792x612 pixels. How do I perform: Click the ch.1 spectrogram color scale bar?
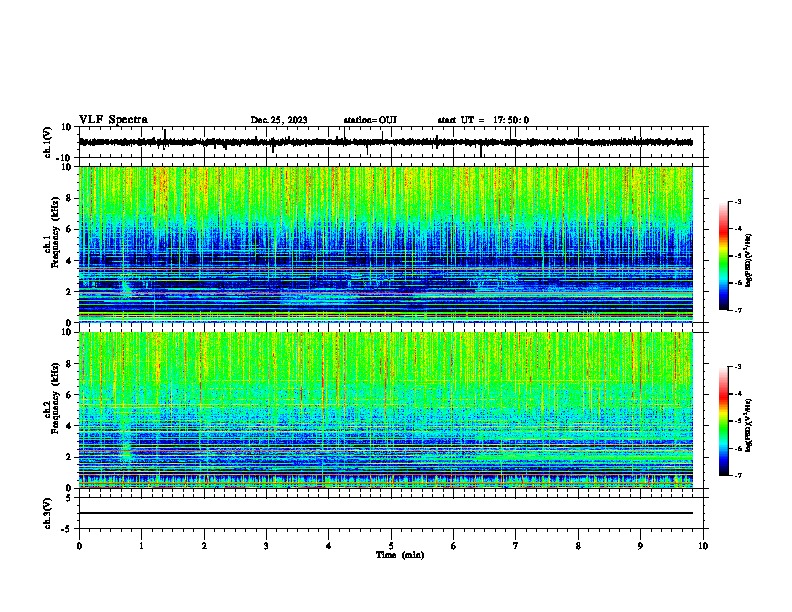pyautogui.click(x=723, y=256)
